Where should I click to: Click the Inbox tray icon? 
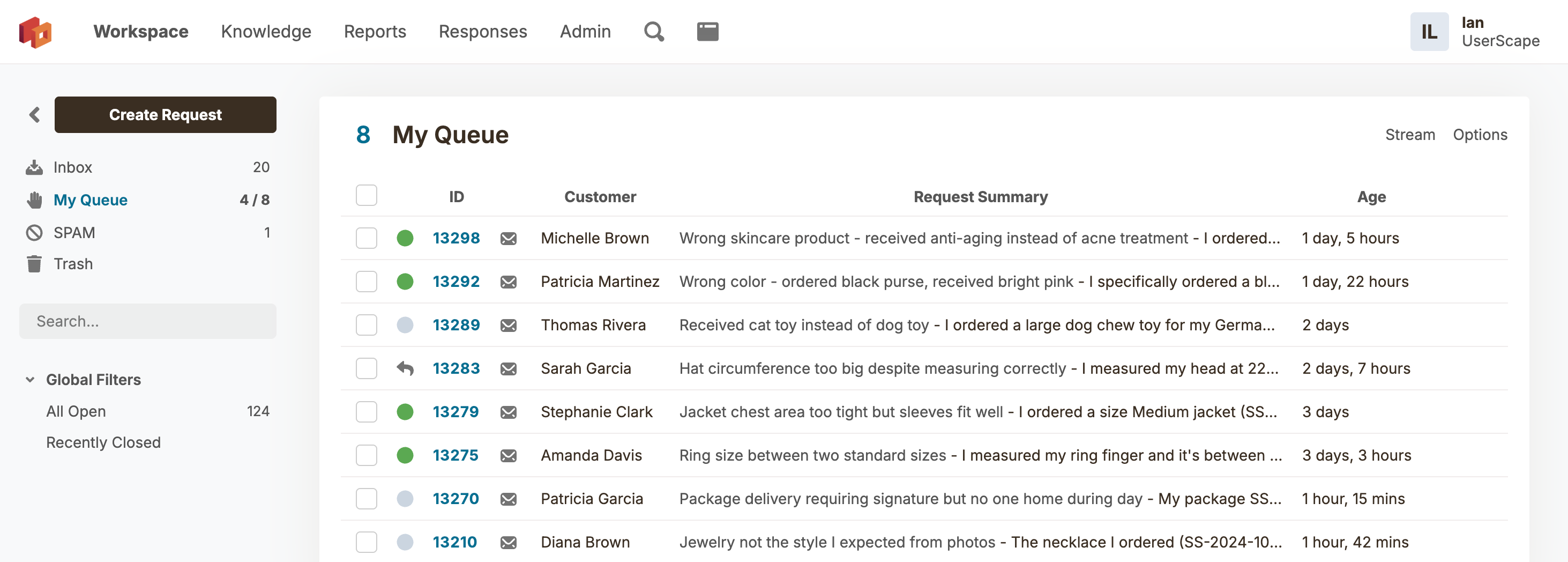[x=34, y=167]
